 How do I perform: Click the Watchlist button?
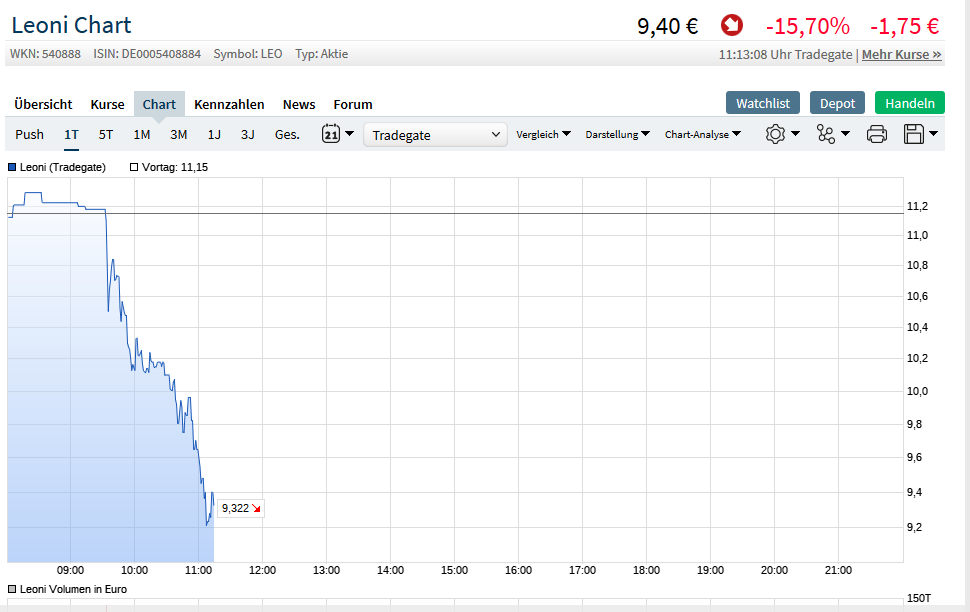(x=763, y=103)
